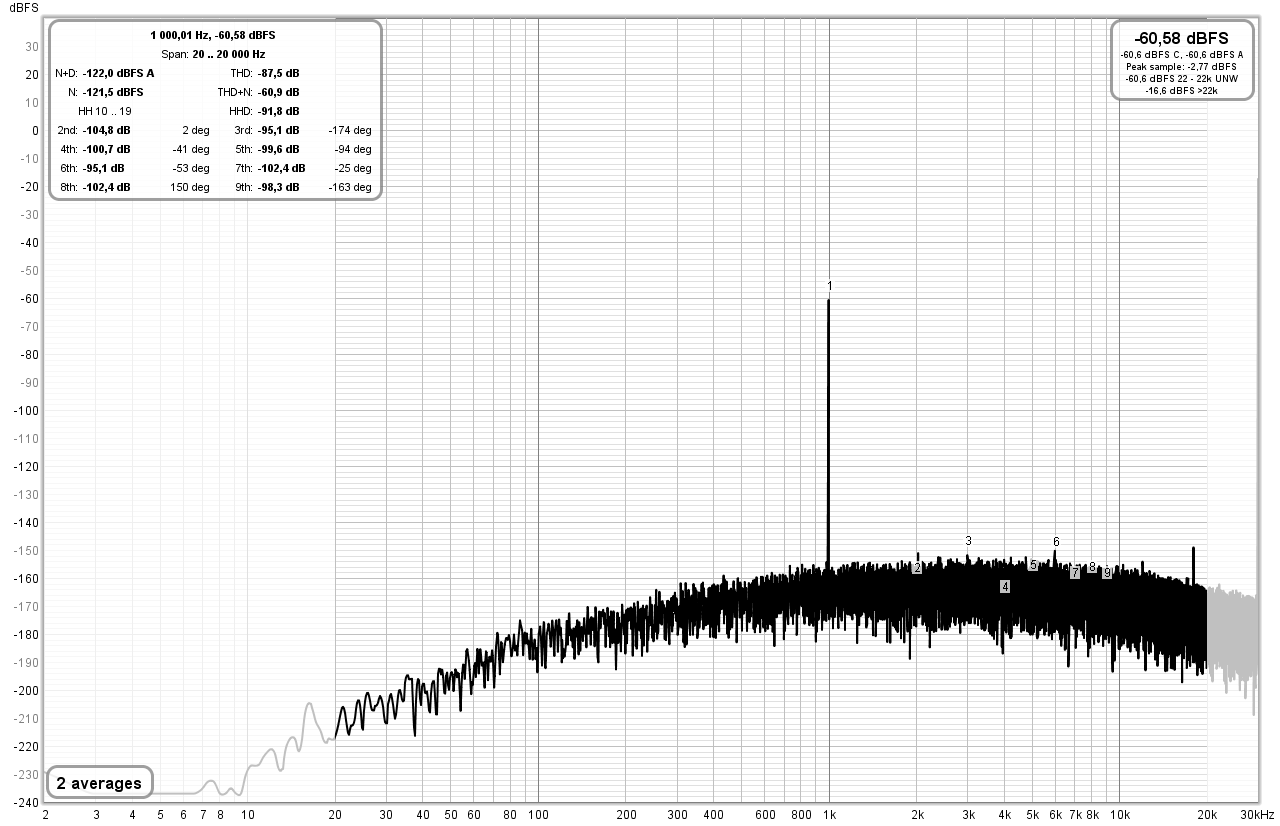This screenshot has width=1280, height=826.
Task: Select harmonic marker 6 above 6k
Action: click(x=1056, y=542)
